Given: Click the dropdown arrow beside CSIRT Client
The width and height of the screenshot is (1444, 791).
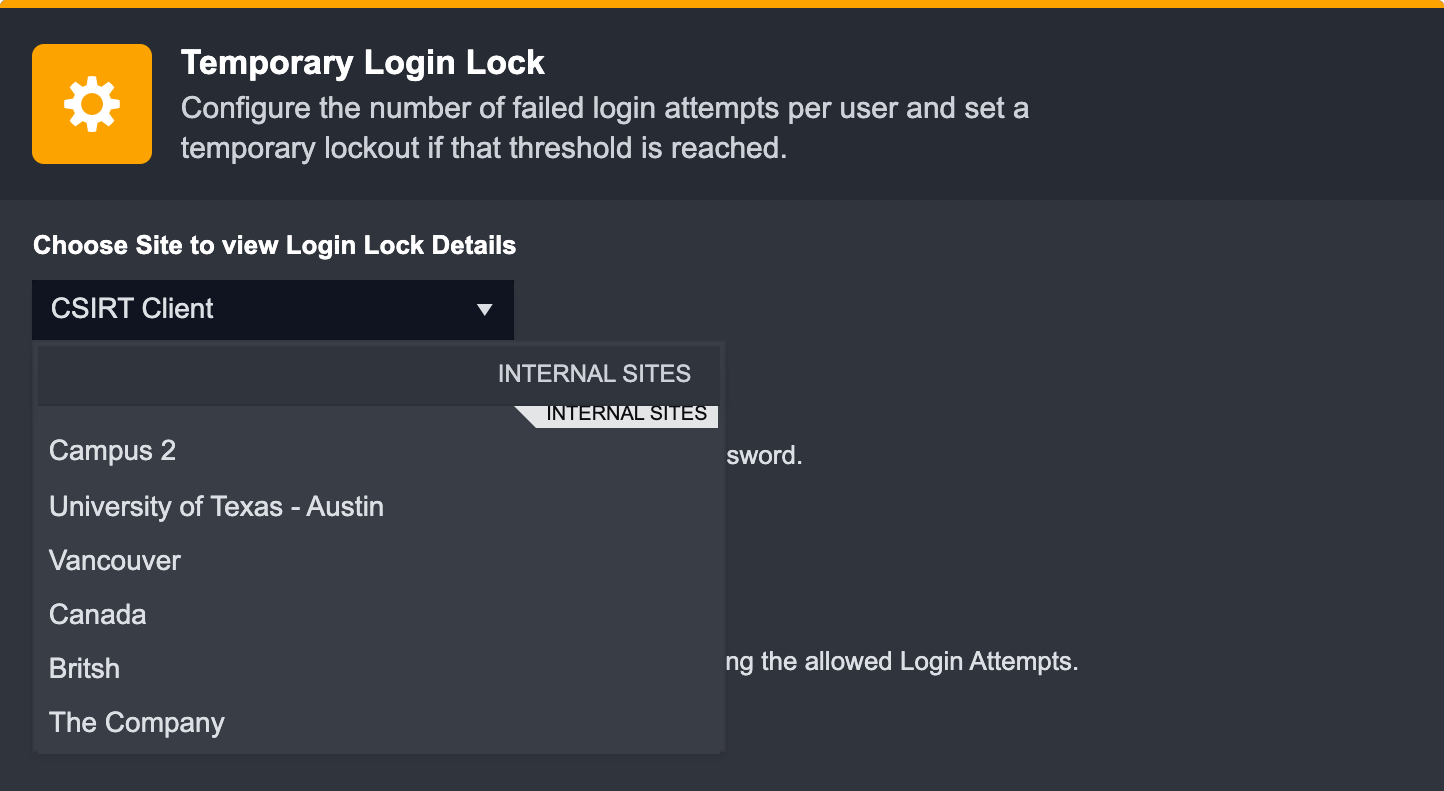Looking at the screenshot, I should pos(485,310).
